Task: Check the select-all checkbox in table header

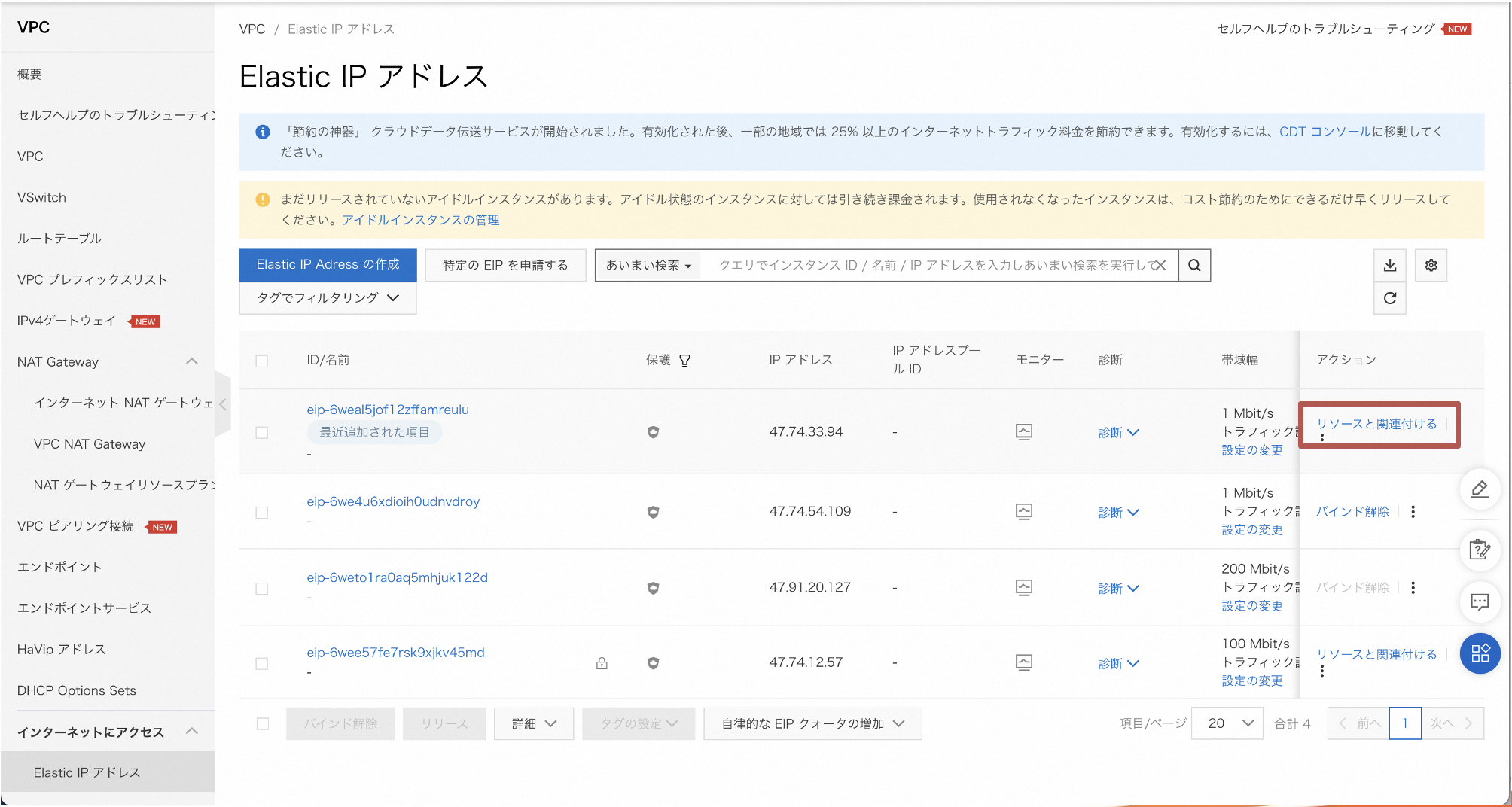Action: 262,361
